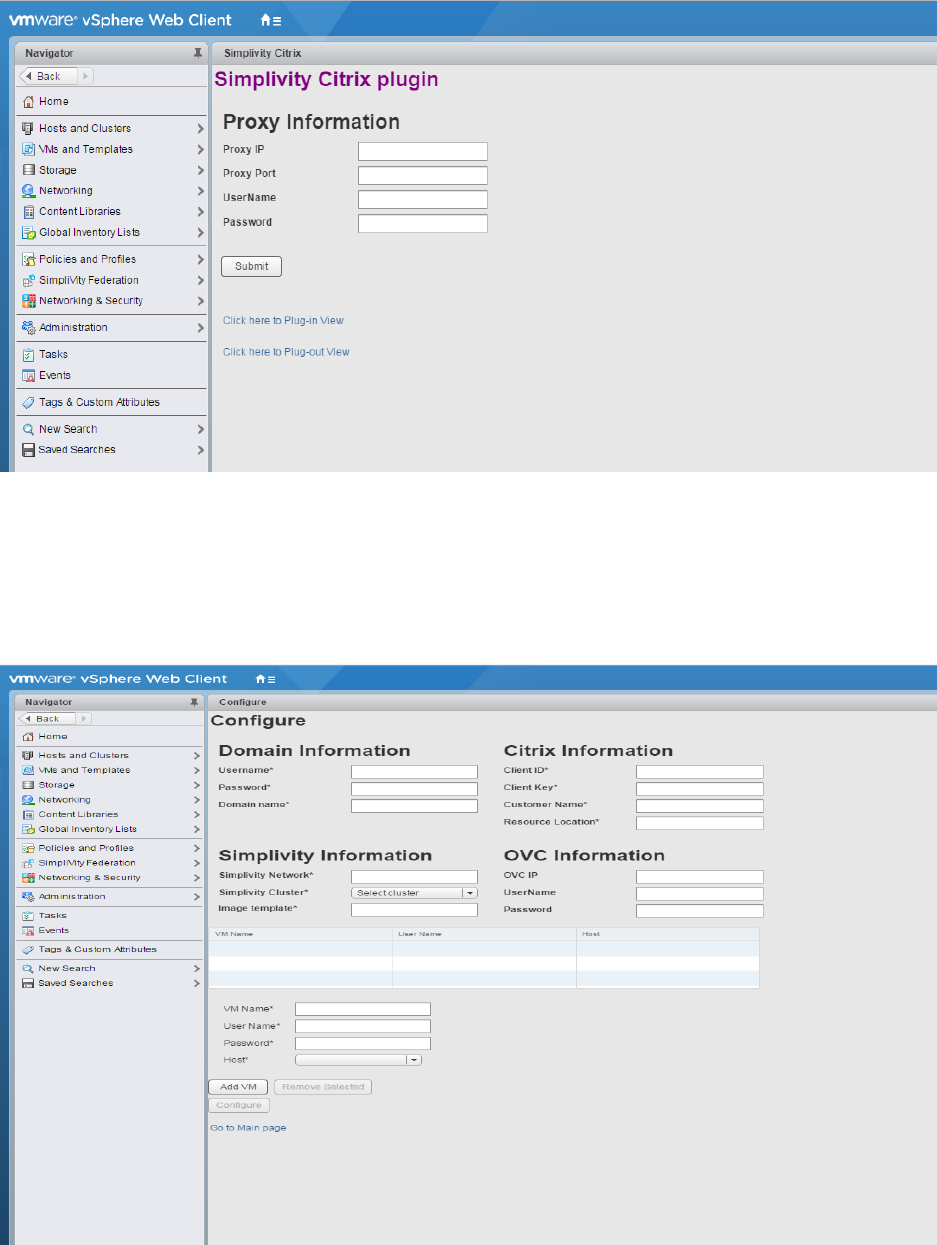Expand Administration chevron in Simplivity Citrix screen
This screenshot has height=1245, width=937.
pos(200,327)
